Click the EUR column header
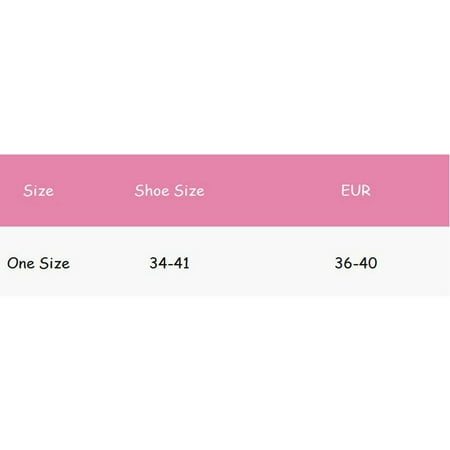The width and height of the screenshot is (450, 450). coord(356,191)
